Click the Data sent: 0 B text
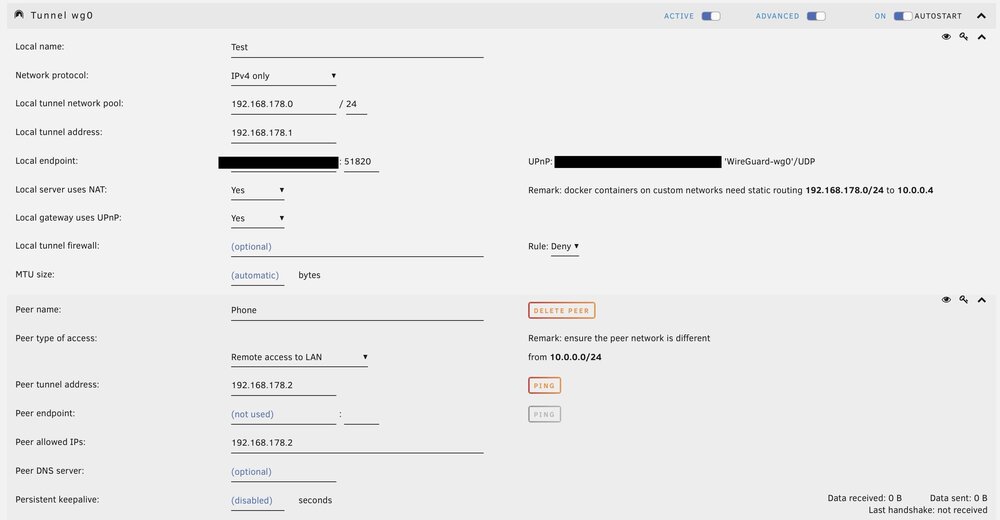Viewport: 1000px width, 520px height. [x=958, y=498]
